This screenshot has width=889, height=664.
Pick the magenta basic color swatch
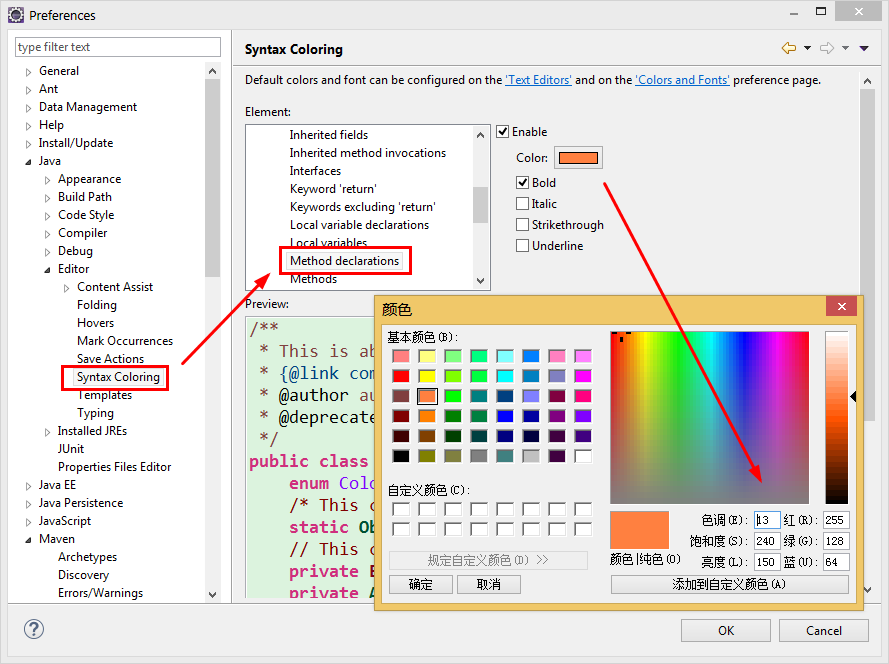coord(583,376)
